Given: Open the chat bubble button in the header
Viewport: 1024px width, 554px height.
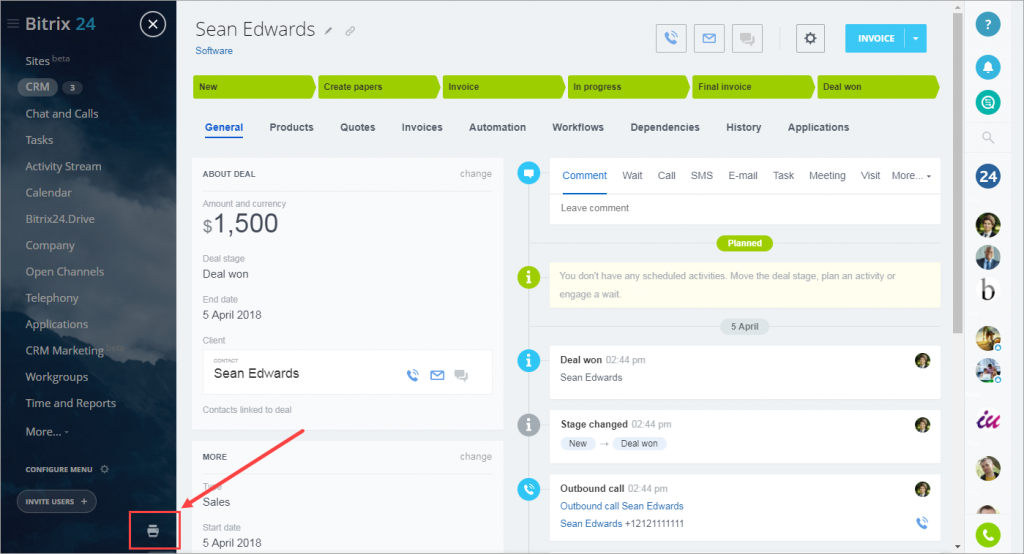Looking at the screenshot, I should 747,39.
